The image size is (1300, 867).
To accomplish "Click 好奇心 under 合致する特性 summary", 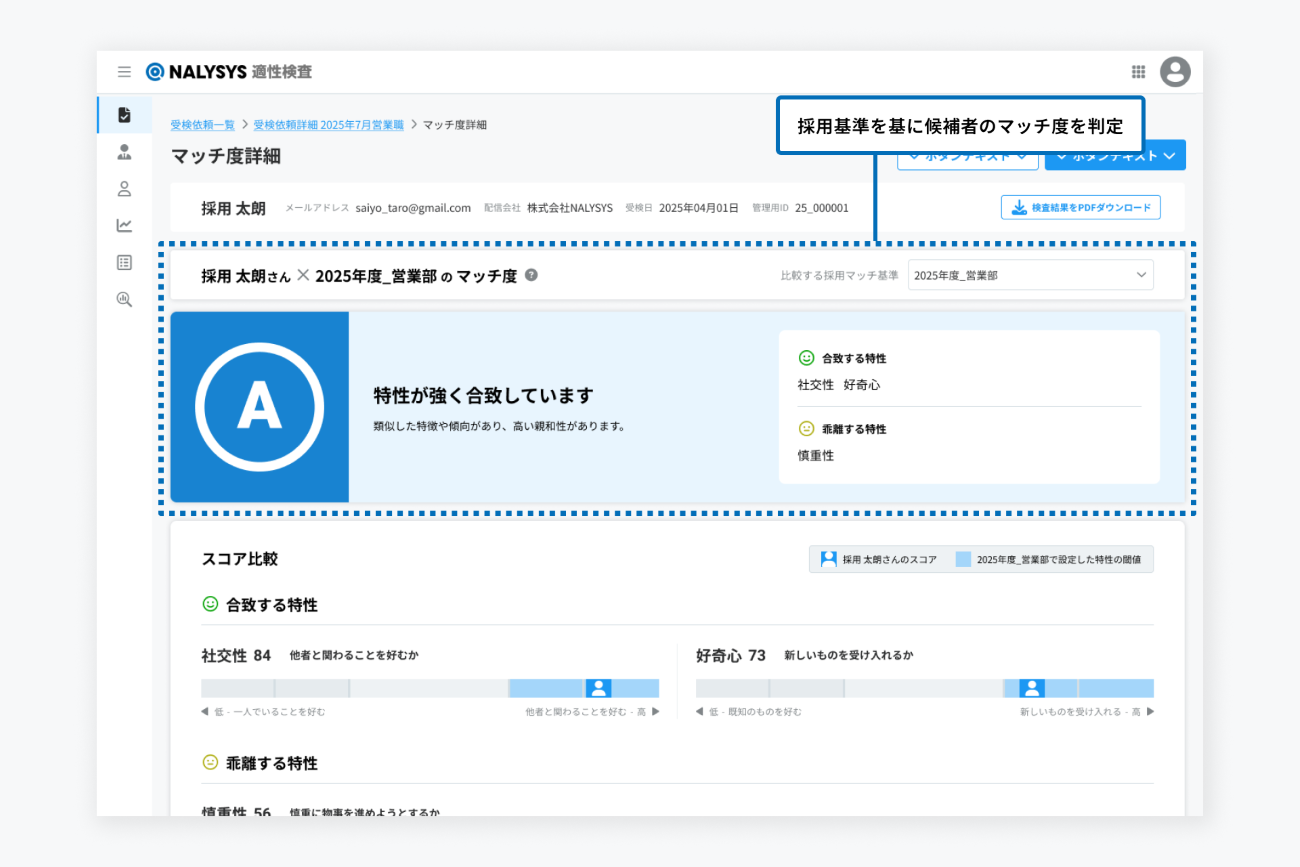I will 862,385.
